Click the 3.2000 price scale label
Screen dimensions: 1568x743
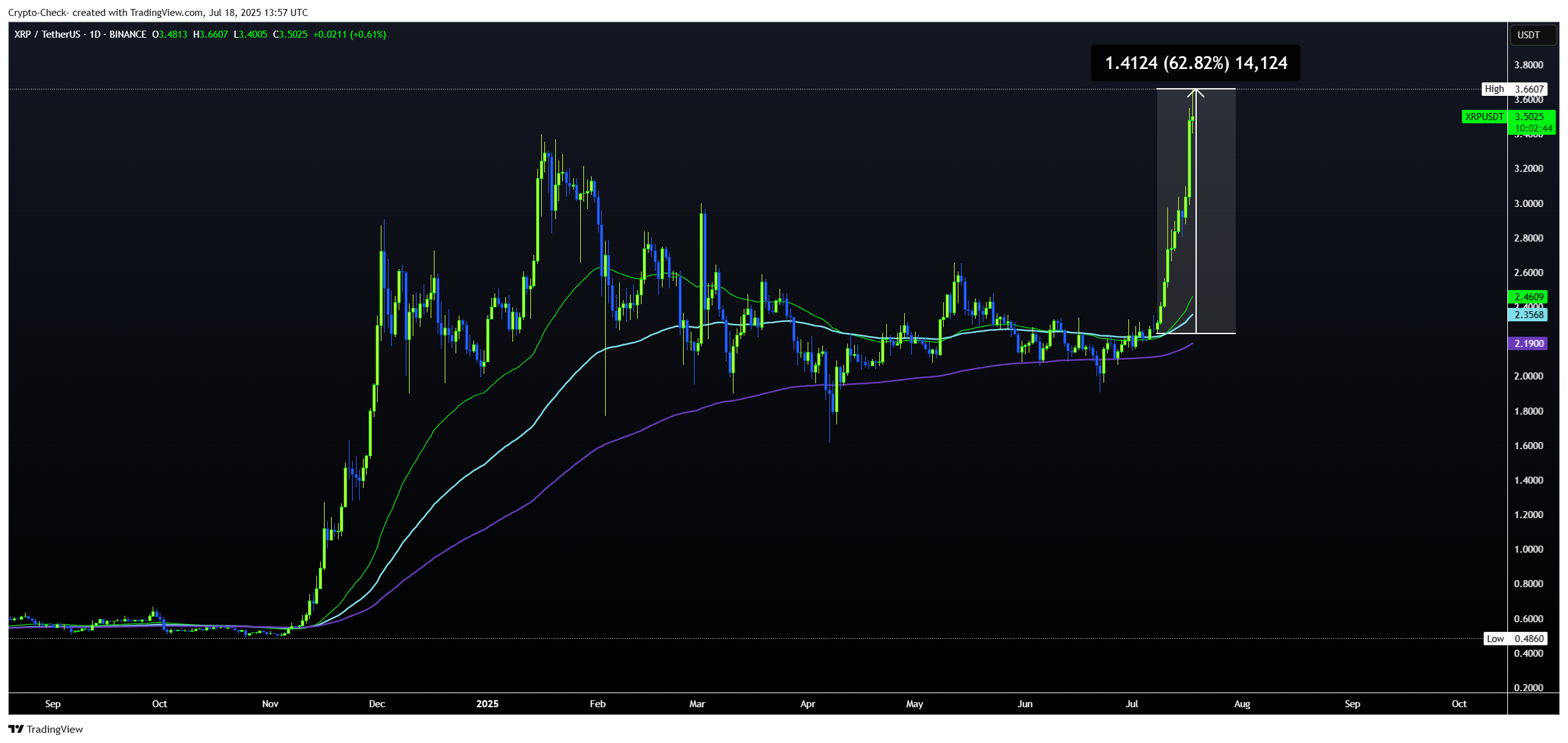(x=1528, y=169)
